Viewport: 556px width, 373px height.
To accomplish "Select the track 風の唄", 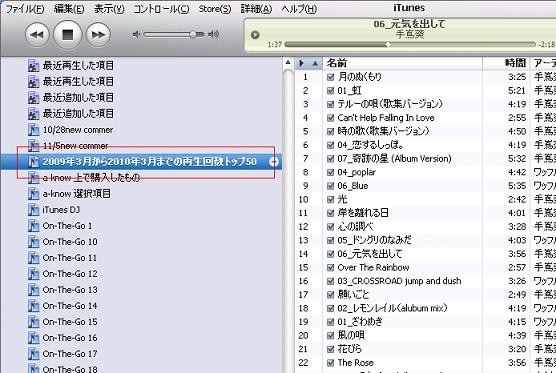I will (x=351, y=335).
